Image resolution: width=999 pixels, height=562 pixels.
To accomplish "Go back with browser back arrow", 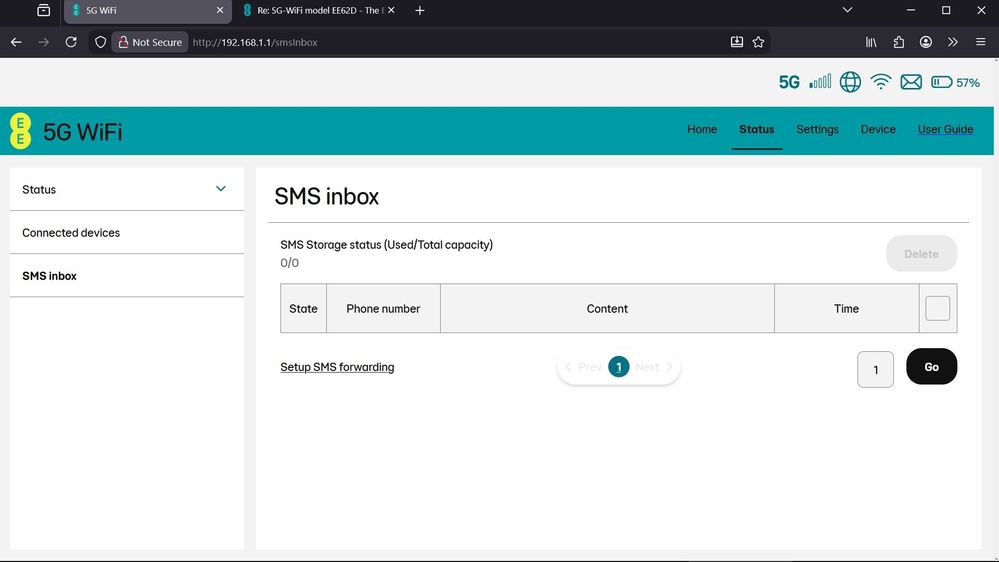I will 17,42.
